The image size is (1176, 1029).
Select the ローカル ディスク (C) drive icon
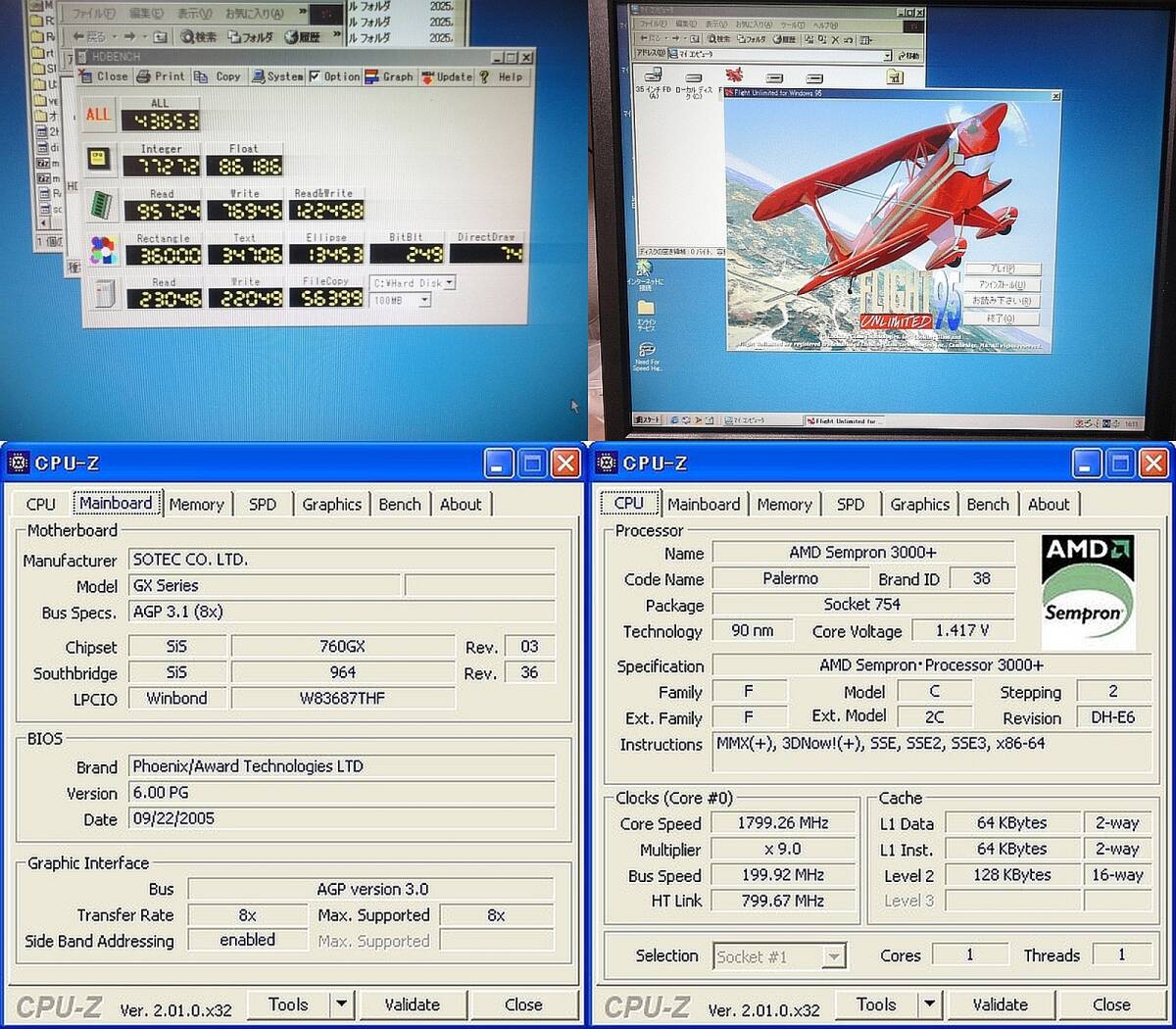694,77
